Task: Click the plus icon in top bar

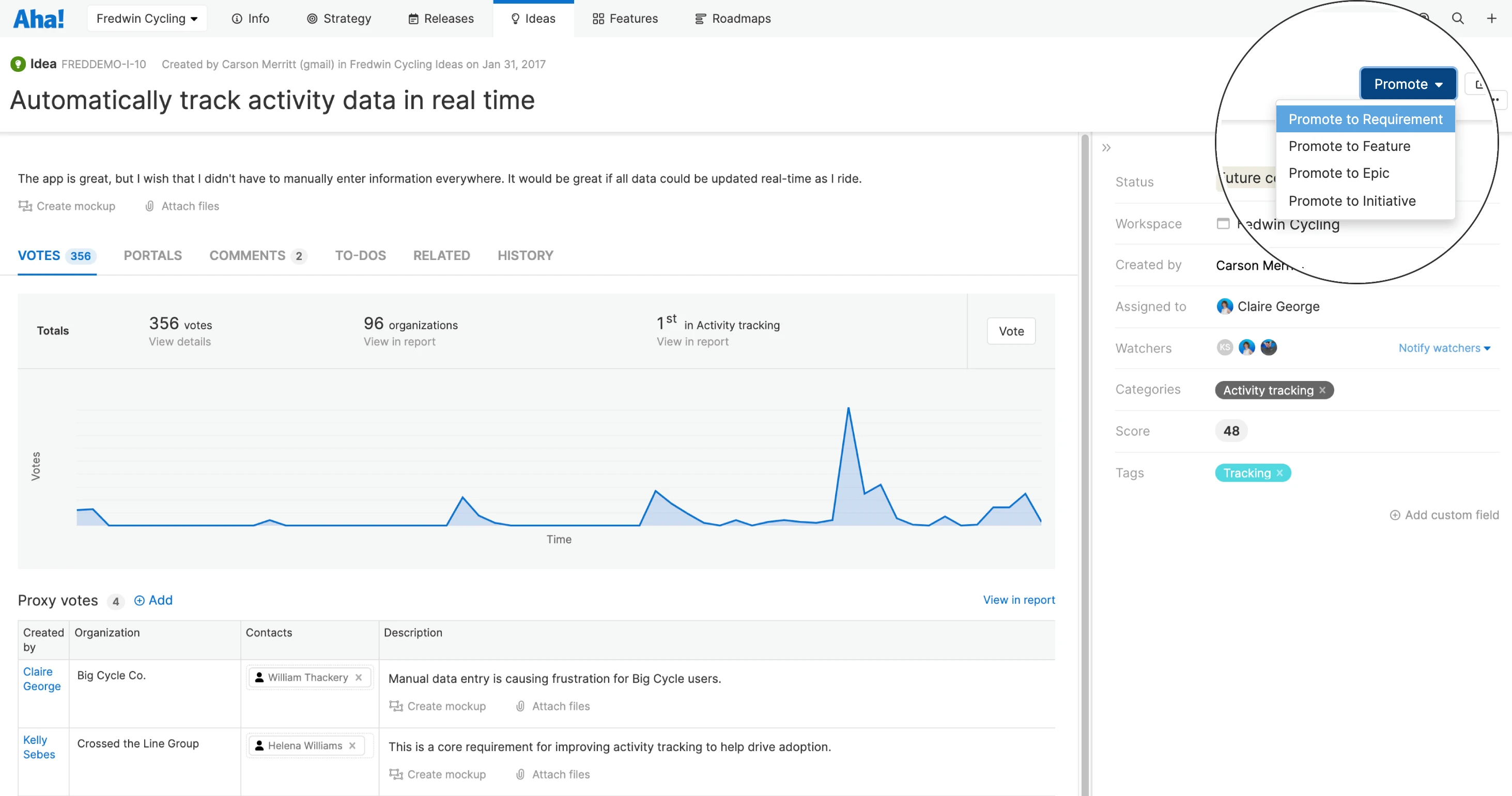Action: [x=1491, y=18]
